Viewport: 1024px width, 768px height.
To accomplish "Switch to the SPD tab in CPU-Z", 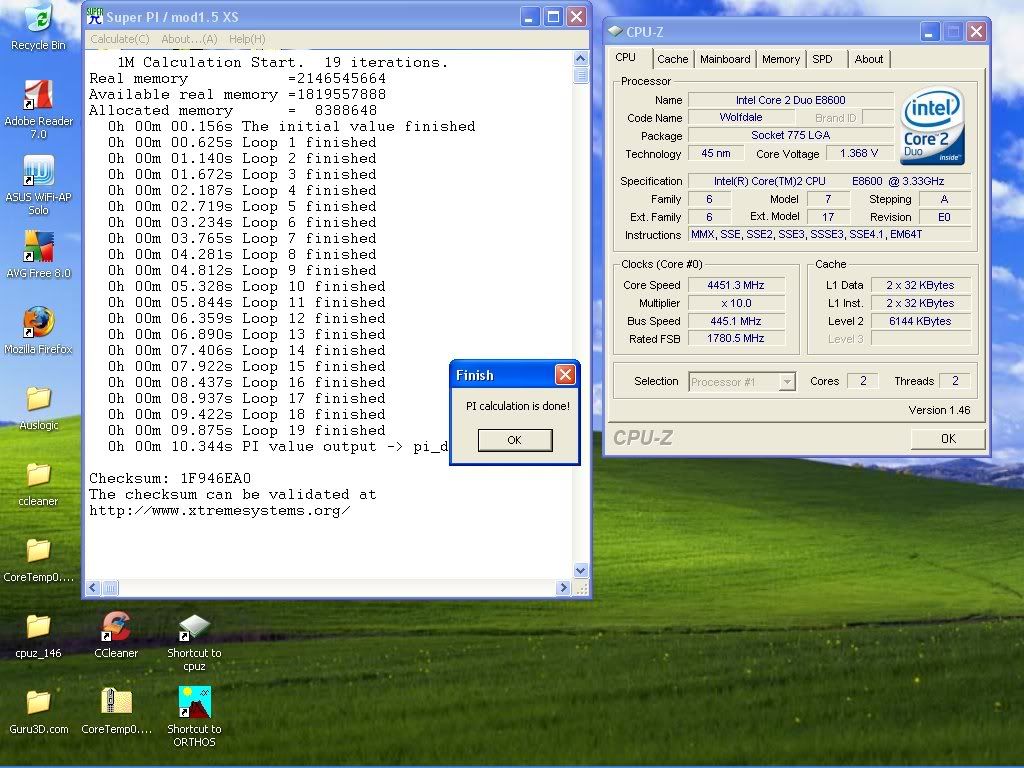I will coord(822,59).
